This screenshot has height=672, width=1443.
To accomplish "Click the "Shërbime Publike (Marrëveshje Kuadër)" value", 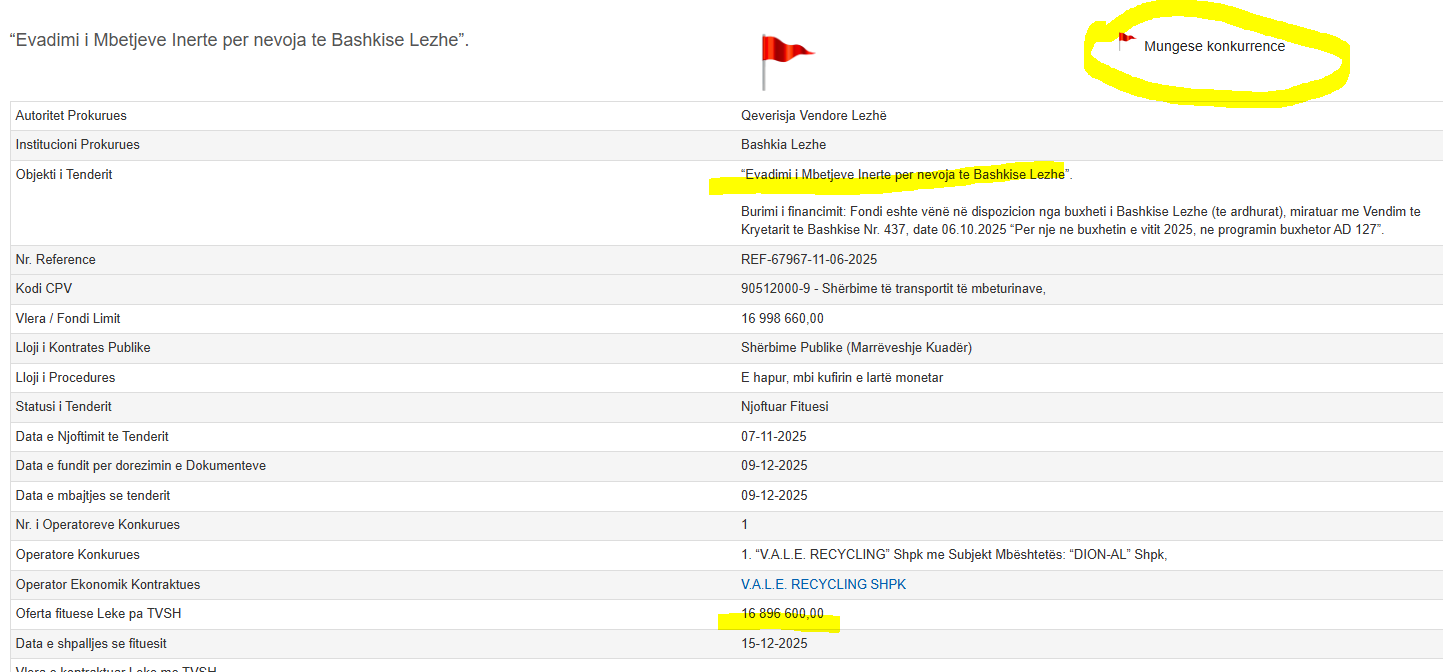I will (856, 347).
